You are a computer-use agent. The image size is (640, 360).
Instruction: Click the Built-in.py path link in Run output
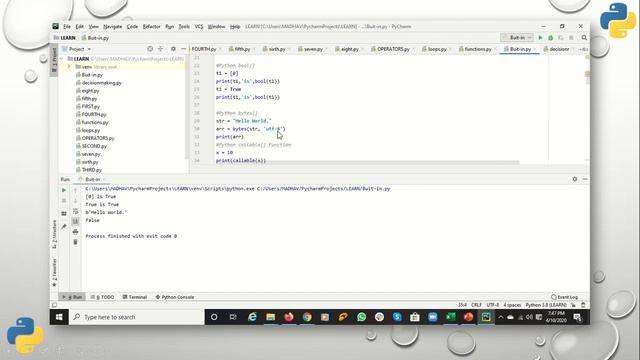[x=323, y=189]
